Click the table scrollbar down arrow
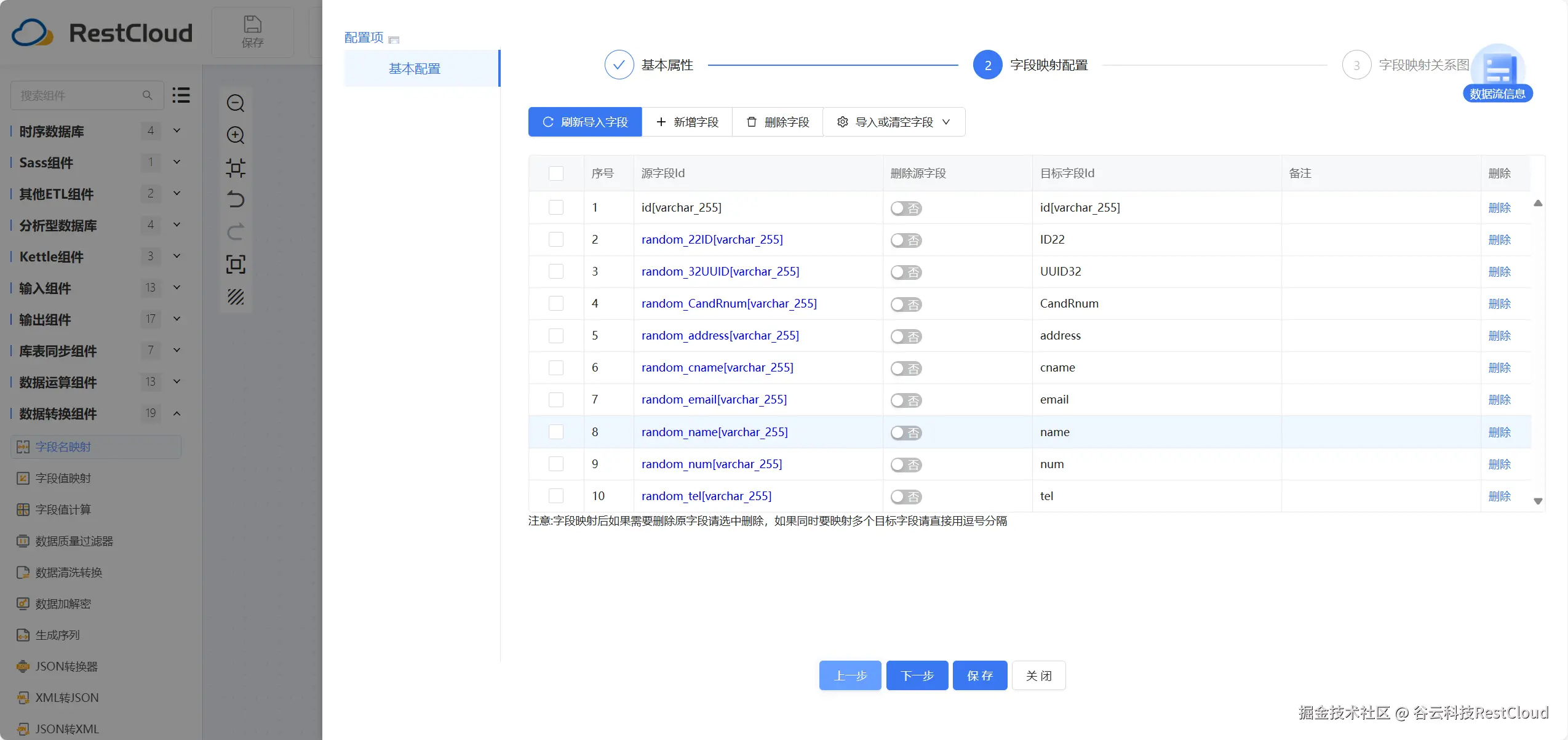This screenshot has width=1568, height=740. point(1538,501)
